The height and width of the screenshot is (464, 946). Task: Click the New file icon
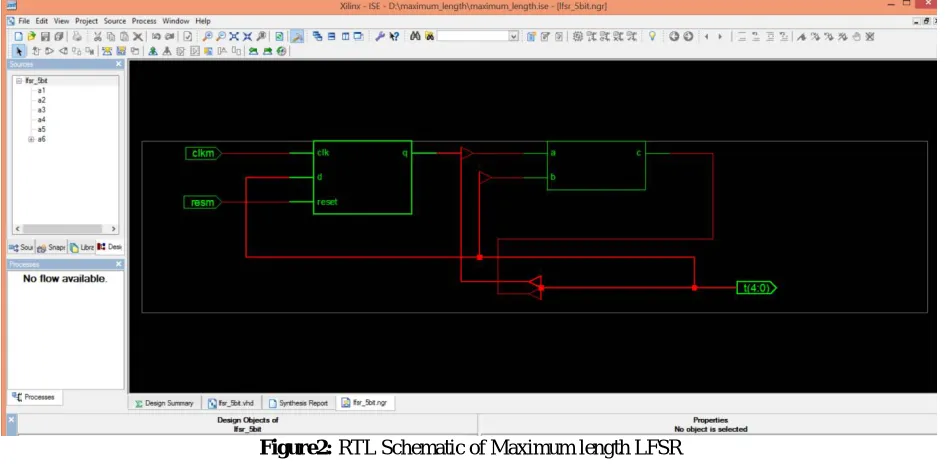[x=19, y=36]
